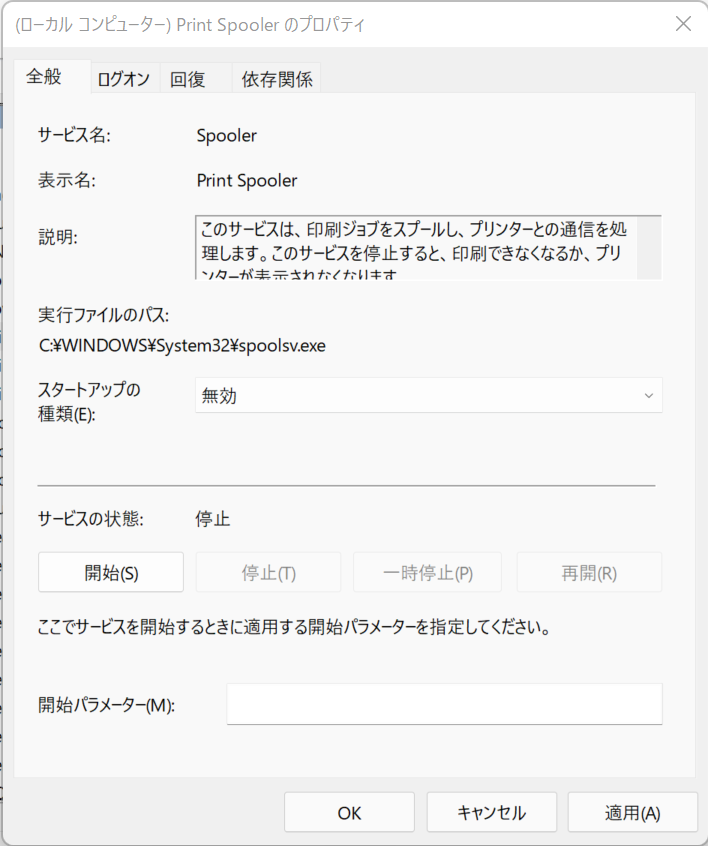
Task: Close the Print Spooler properties dialog
Action: [x=683, y=24]
